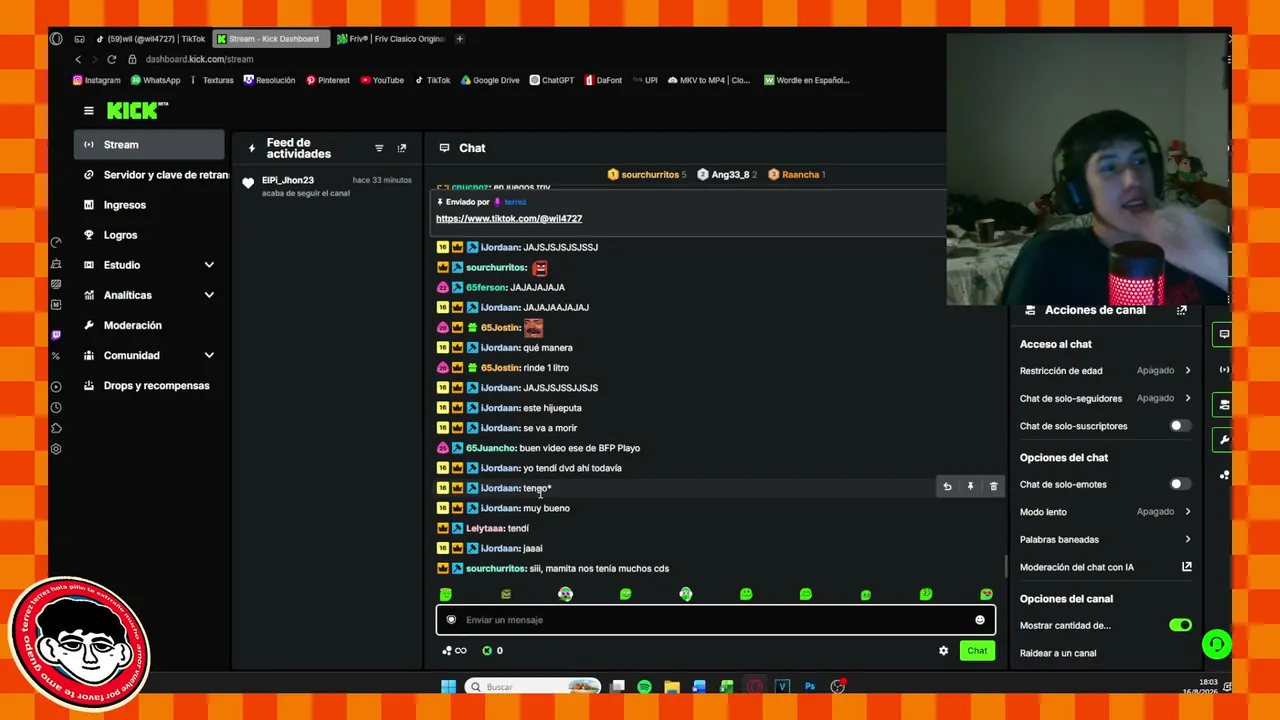Click Raidear a un canal

point(1058,653)
